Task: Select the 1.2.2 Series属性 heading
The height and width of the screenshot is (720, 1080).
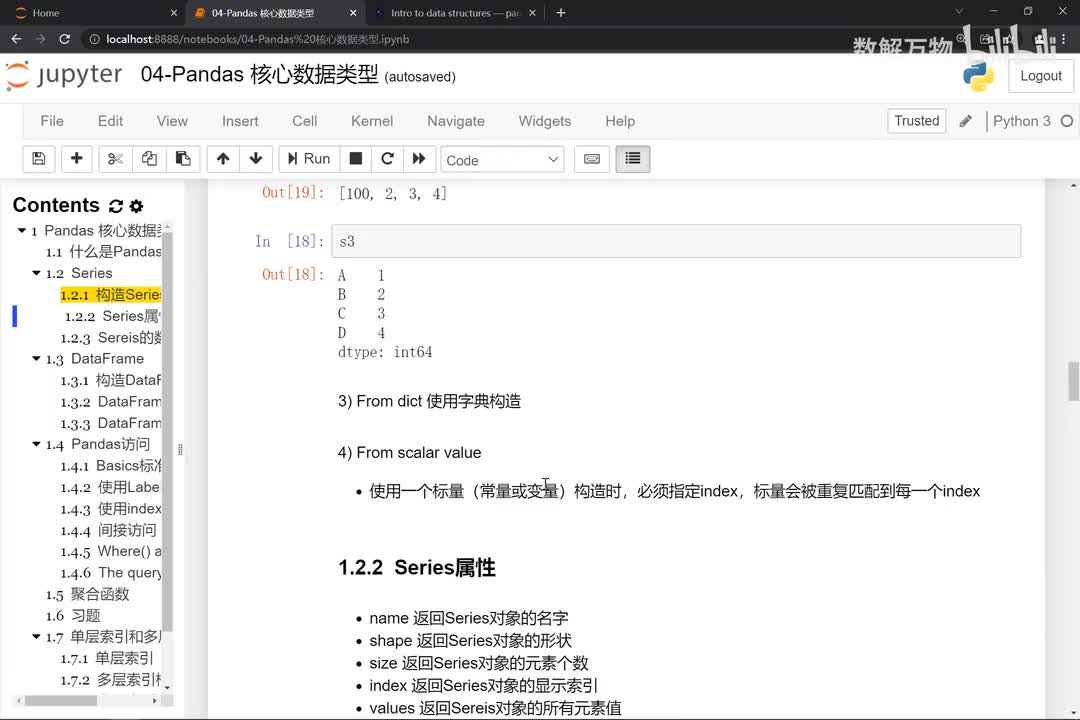Action: point(417,568)
